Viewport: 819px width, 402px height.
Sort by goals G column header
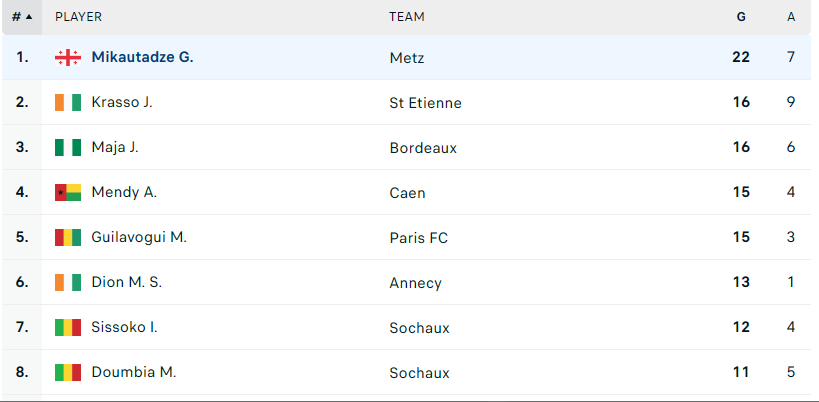pyautogui.click(x=741, y=17)
